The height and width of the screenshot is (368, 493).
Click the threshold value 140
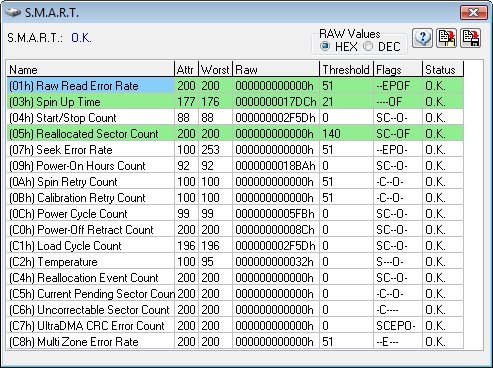[331, 134]
